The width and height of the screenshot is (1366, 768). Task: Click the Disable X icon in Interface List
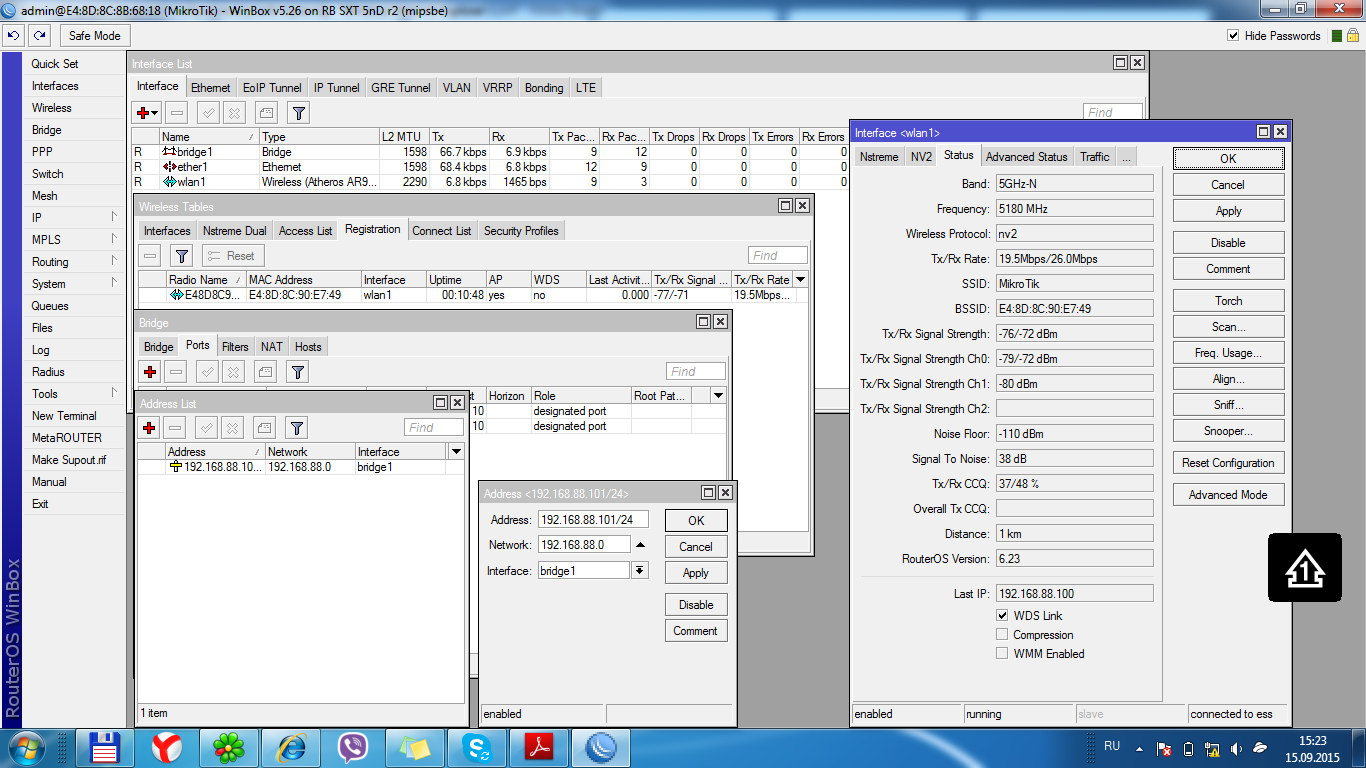click(233, 113)
